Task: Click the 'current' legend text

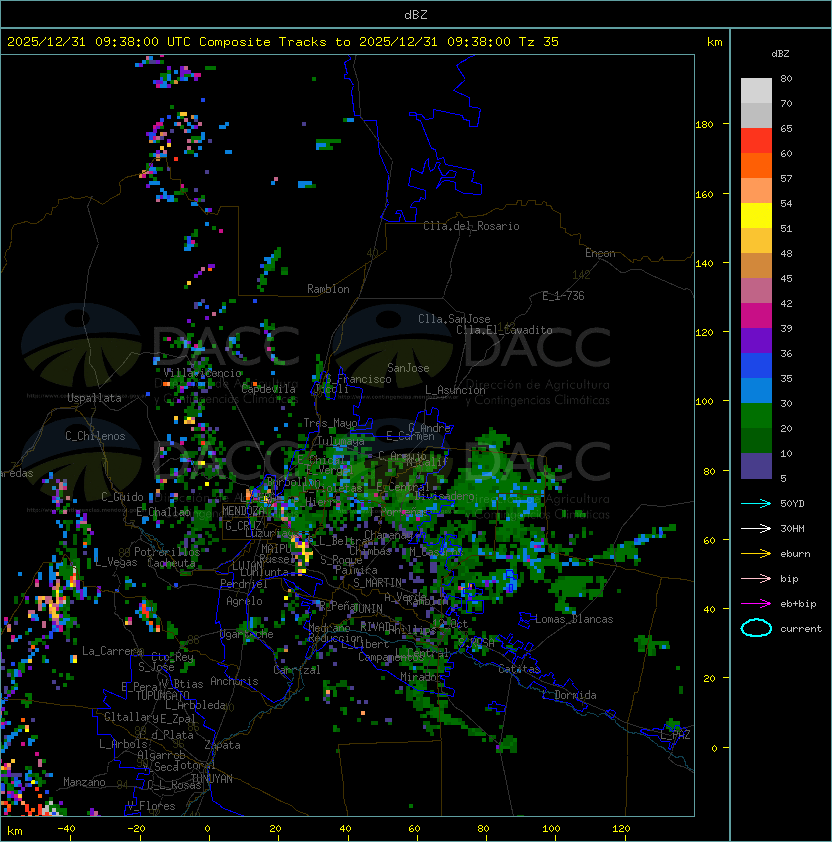Action: click(801, 628)
